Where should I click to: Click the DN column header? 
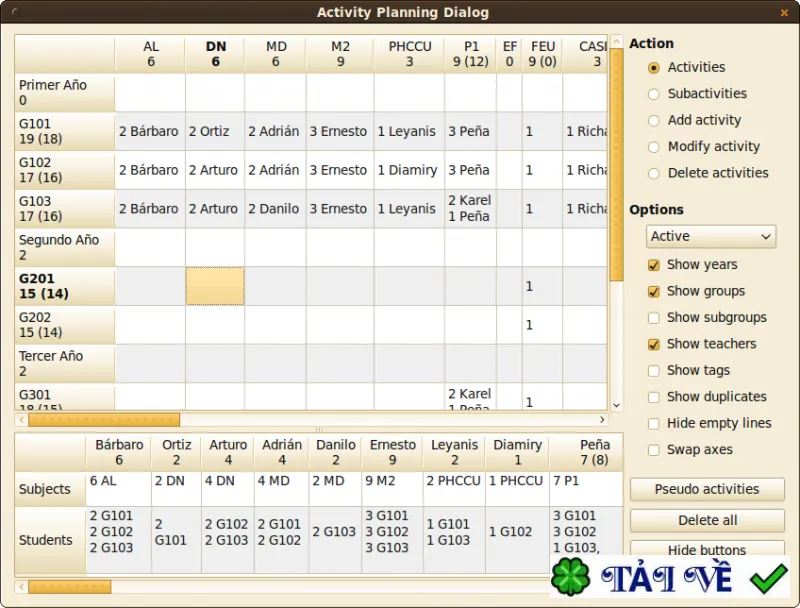point(215,54)
